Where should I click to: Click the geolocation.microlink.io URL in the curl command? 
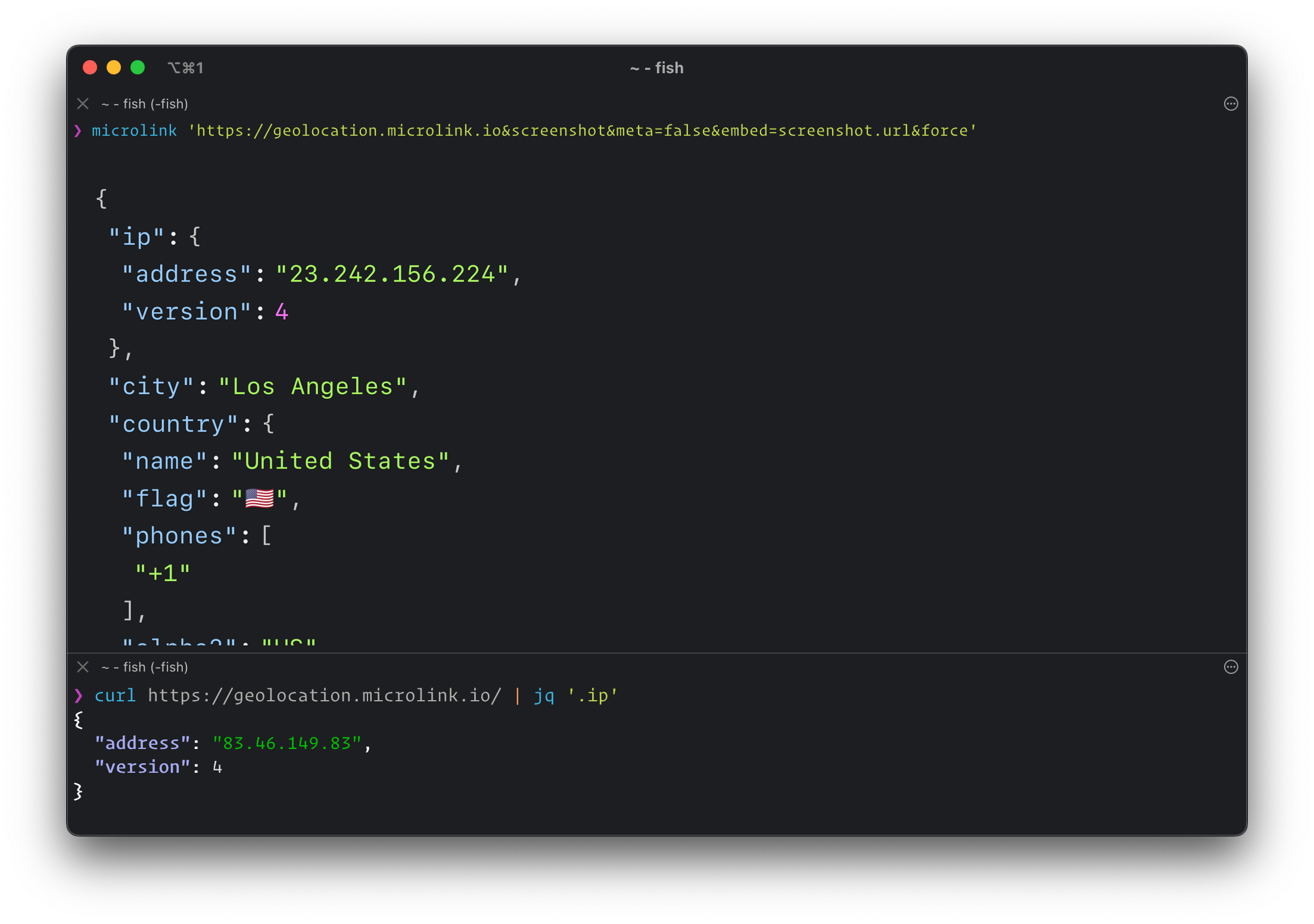click(325, 695)
